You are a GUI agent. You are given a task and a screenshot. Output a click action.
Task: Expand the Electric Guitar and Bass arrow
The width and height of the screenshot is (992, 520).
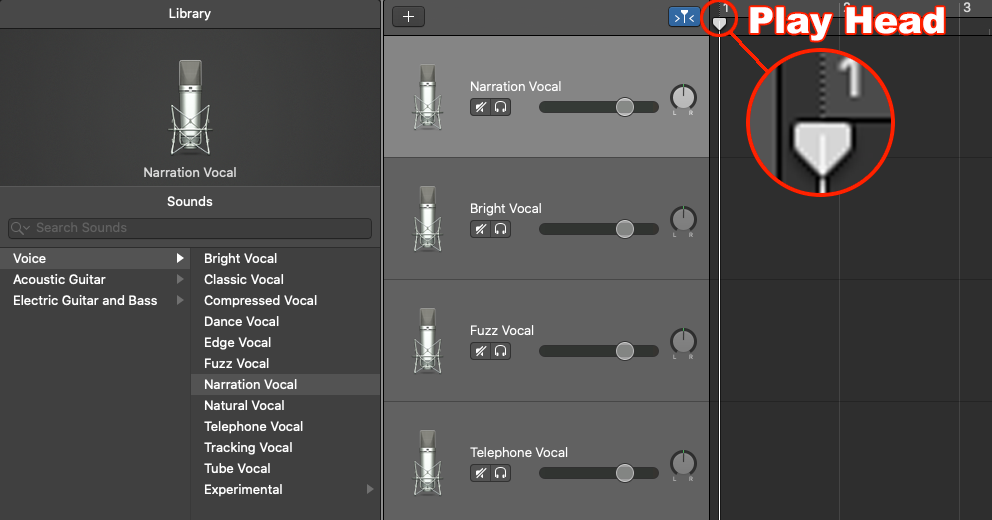pyautogui.click(x=180, y=300)
